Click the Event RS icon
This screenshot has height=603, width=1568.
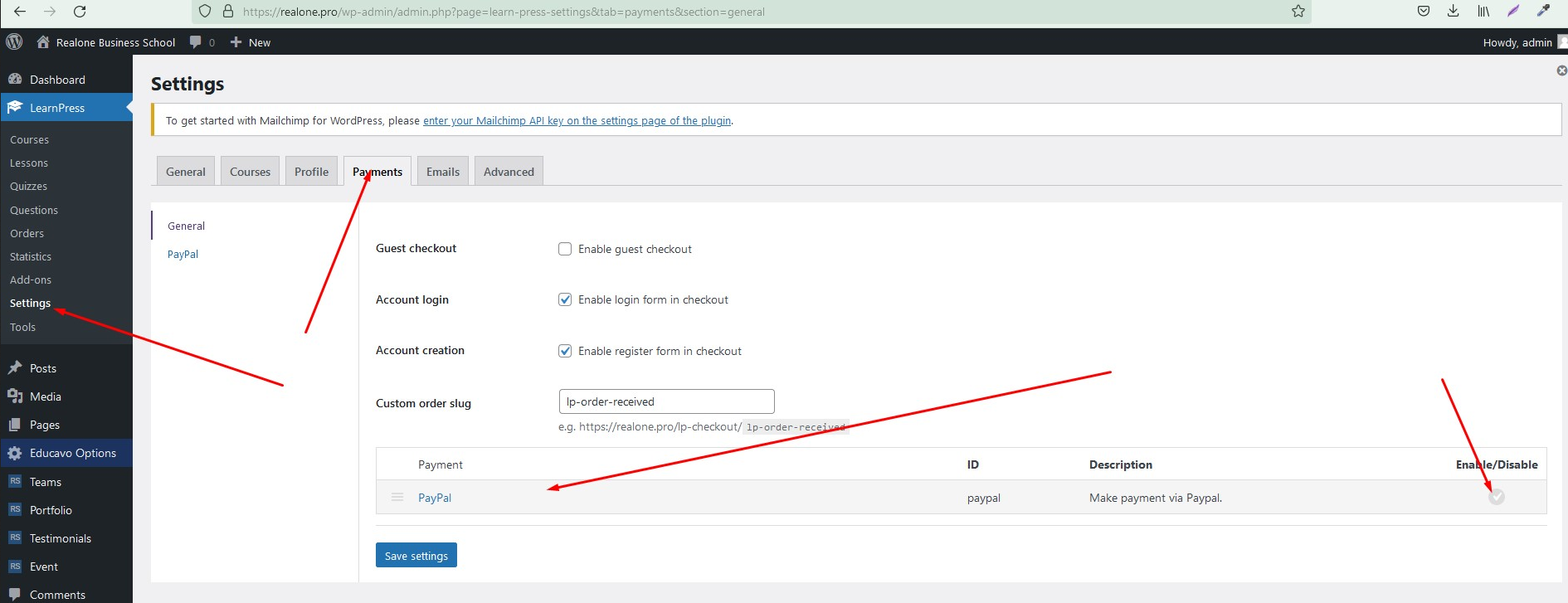click(15, 566)
